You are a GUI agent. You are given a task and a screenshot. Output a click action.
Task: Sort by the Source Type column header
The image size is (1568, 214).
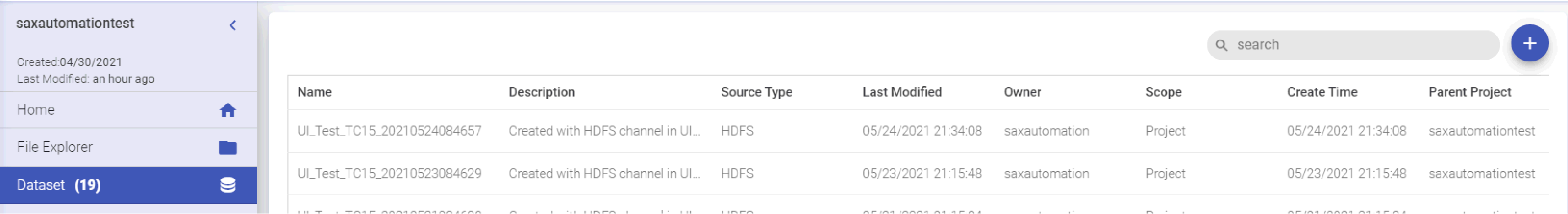pos(756,92)
